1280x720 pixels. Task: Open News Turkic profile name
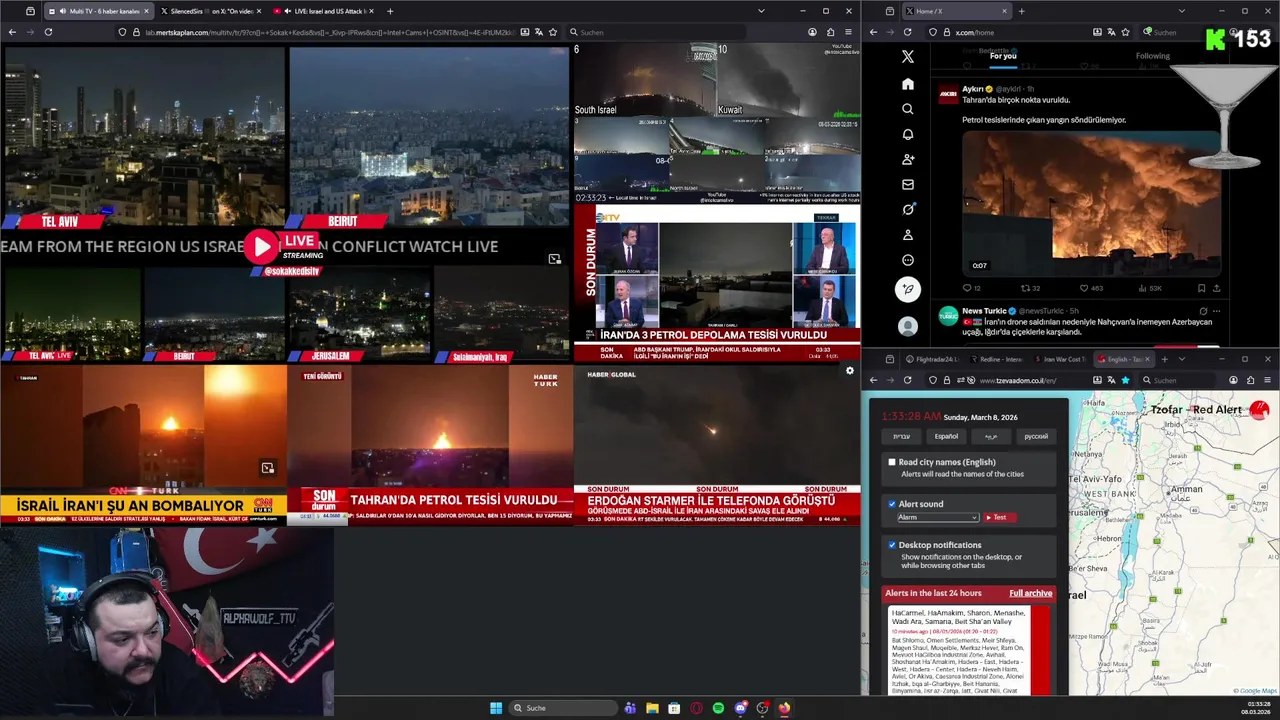985,311
